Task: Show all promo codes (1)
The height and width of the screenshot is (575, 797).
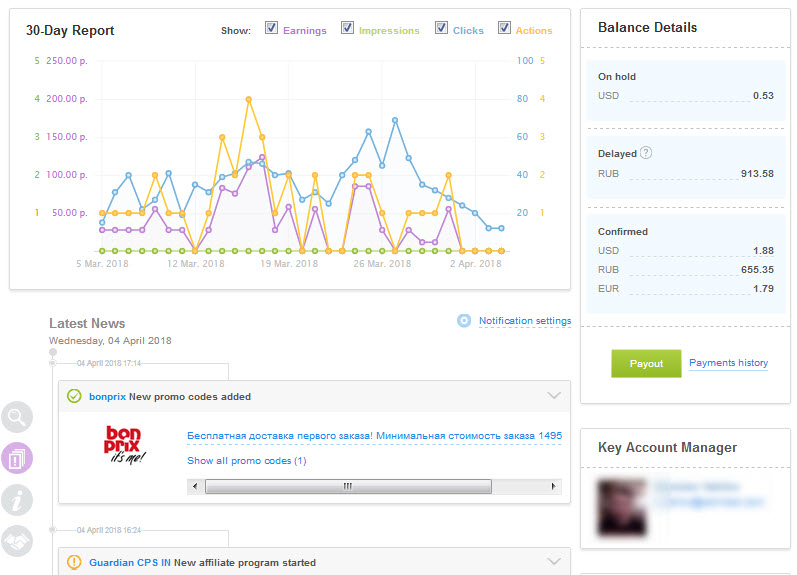Action: click(246, 461)
